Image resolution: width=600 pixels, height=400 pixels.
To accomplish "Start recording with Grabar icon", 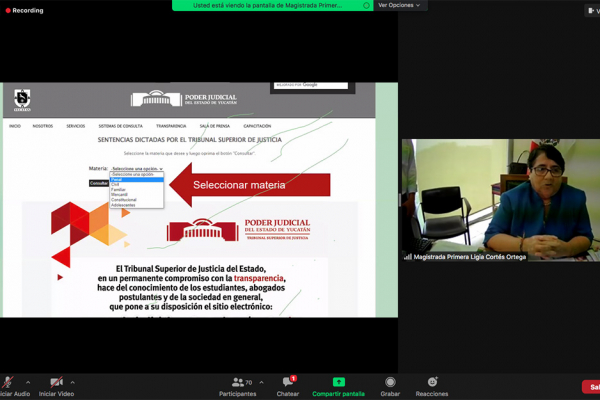I will pyautogui.click(x=390, y=382).
